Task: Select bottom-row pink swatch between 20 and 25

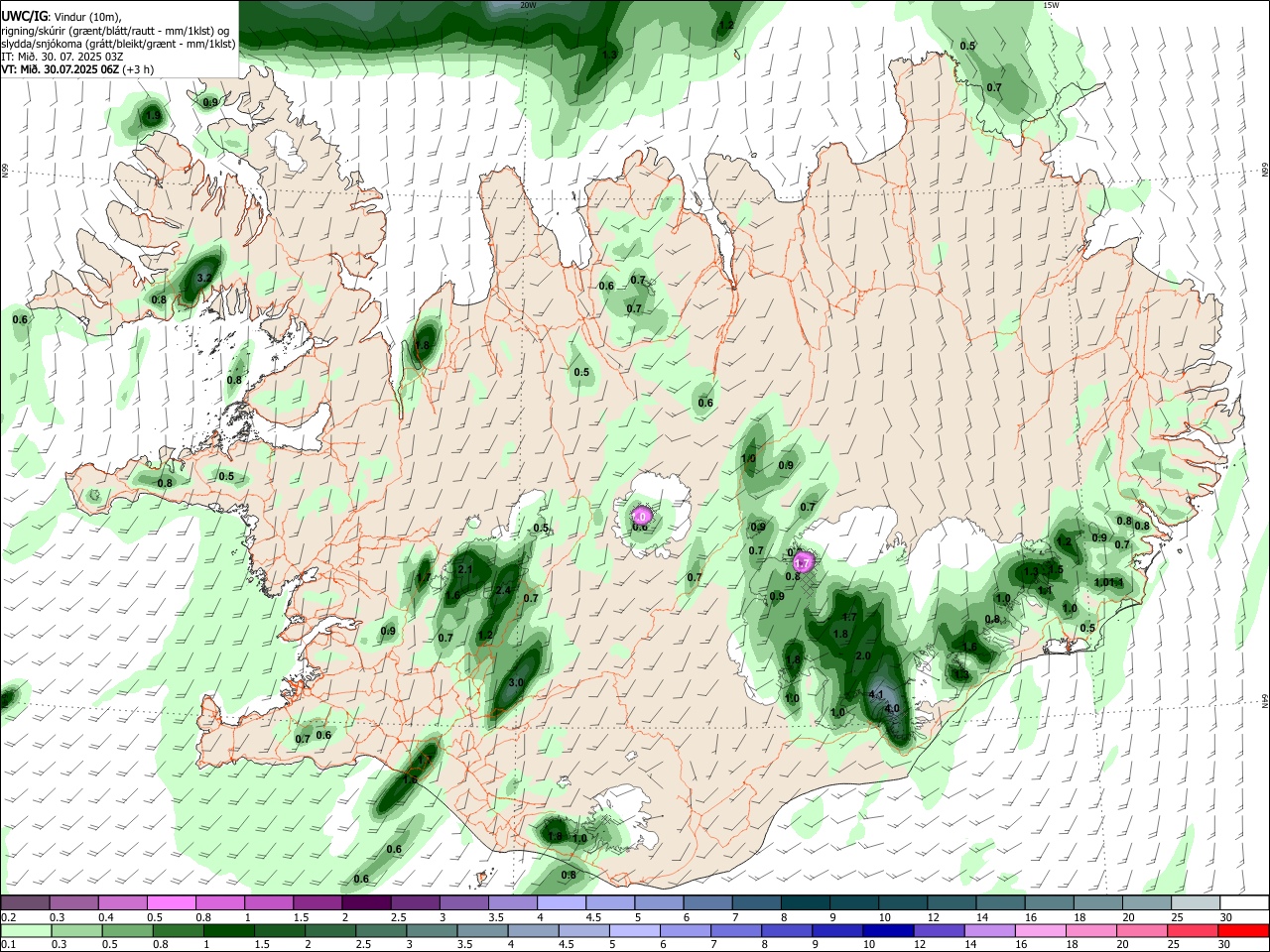Action: coord(1143,931)
